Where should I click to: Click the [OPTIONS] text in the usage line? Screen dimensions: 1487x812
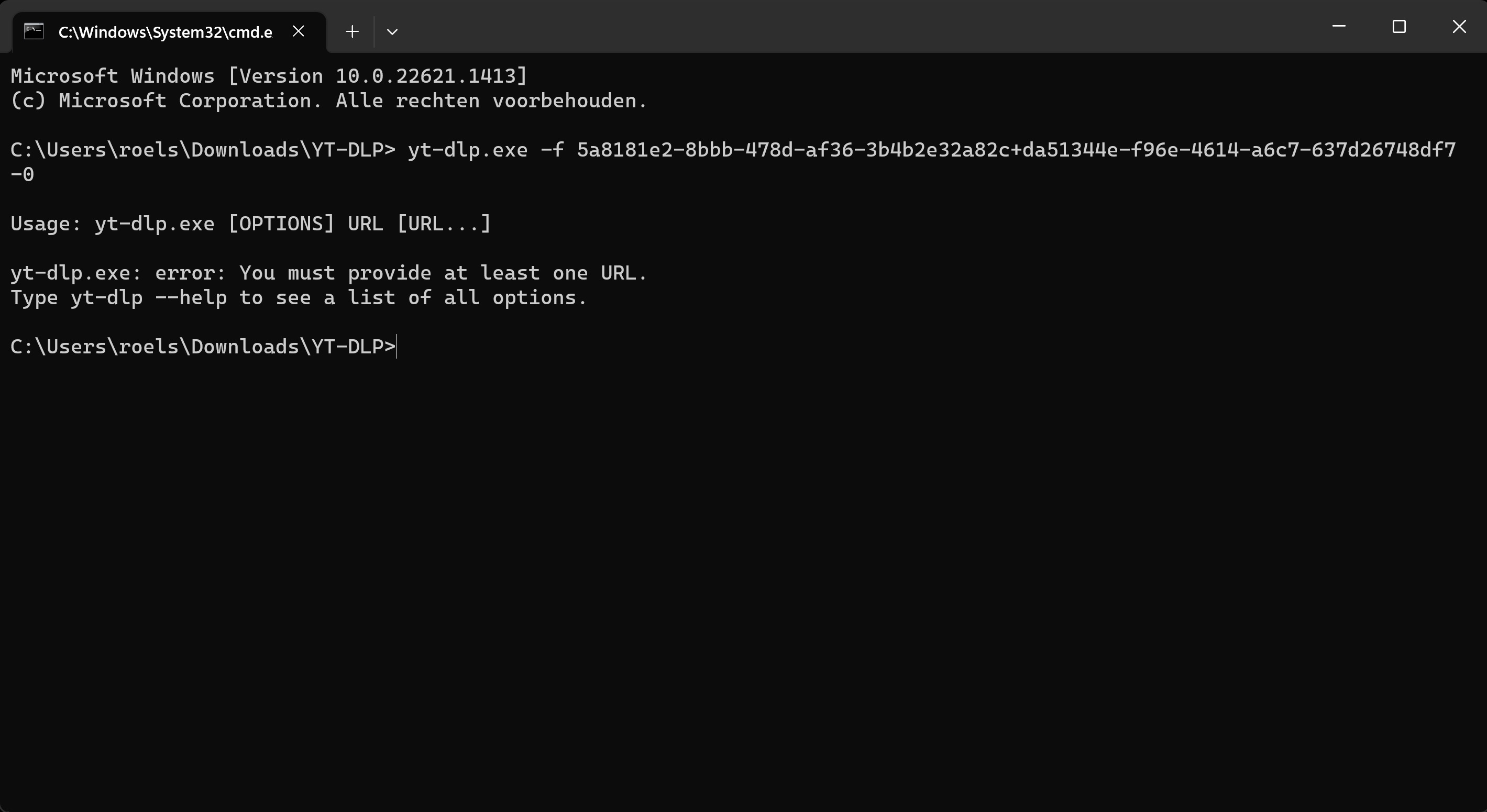[x=281, y=224]
